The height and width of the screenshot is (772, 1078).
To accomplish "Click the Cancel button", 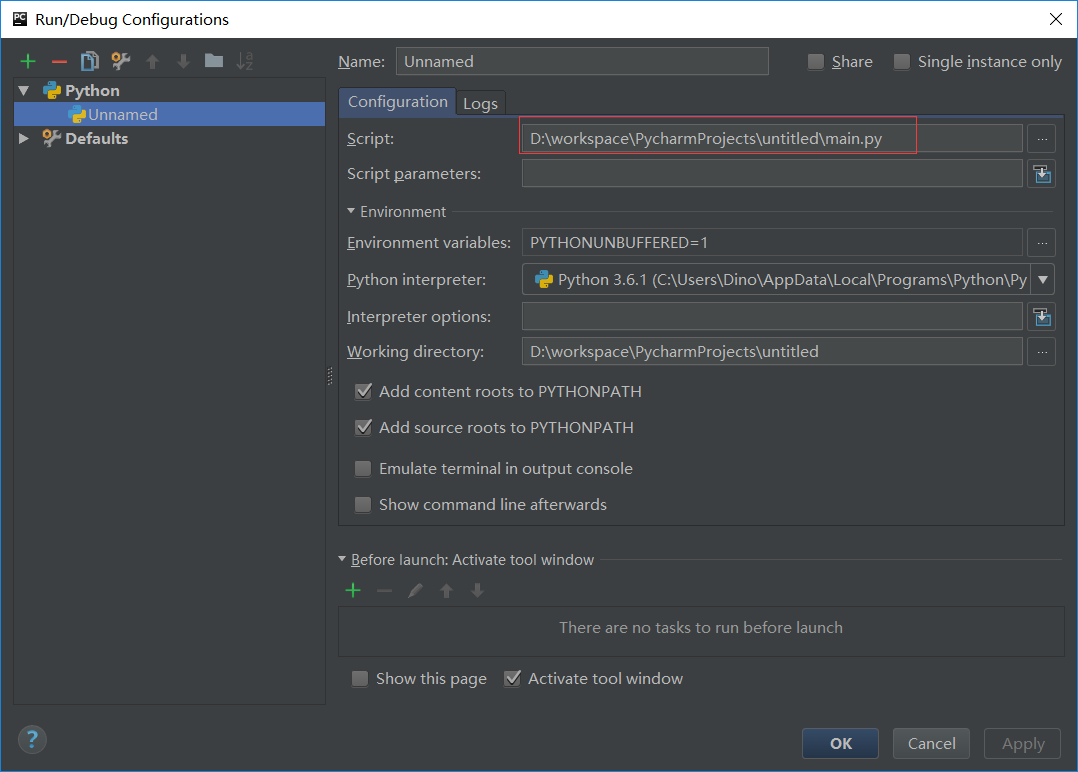I will (931, 744).
